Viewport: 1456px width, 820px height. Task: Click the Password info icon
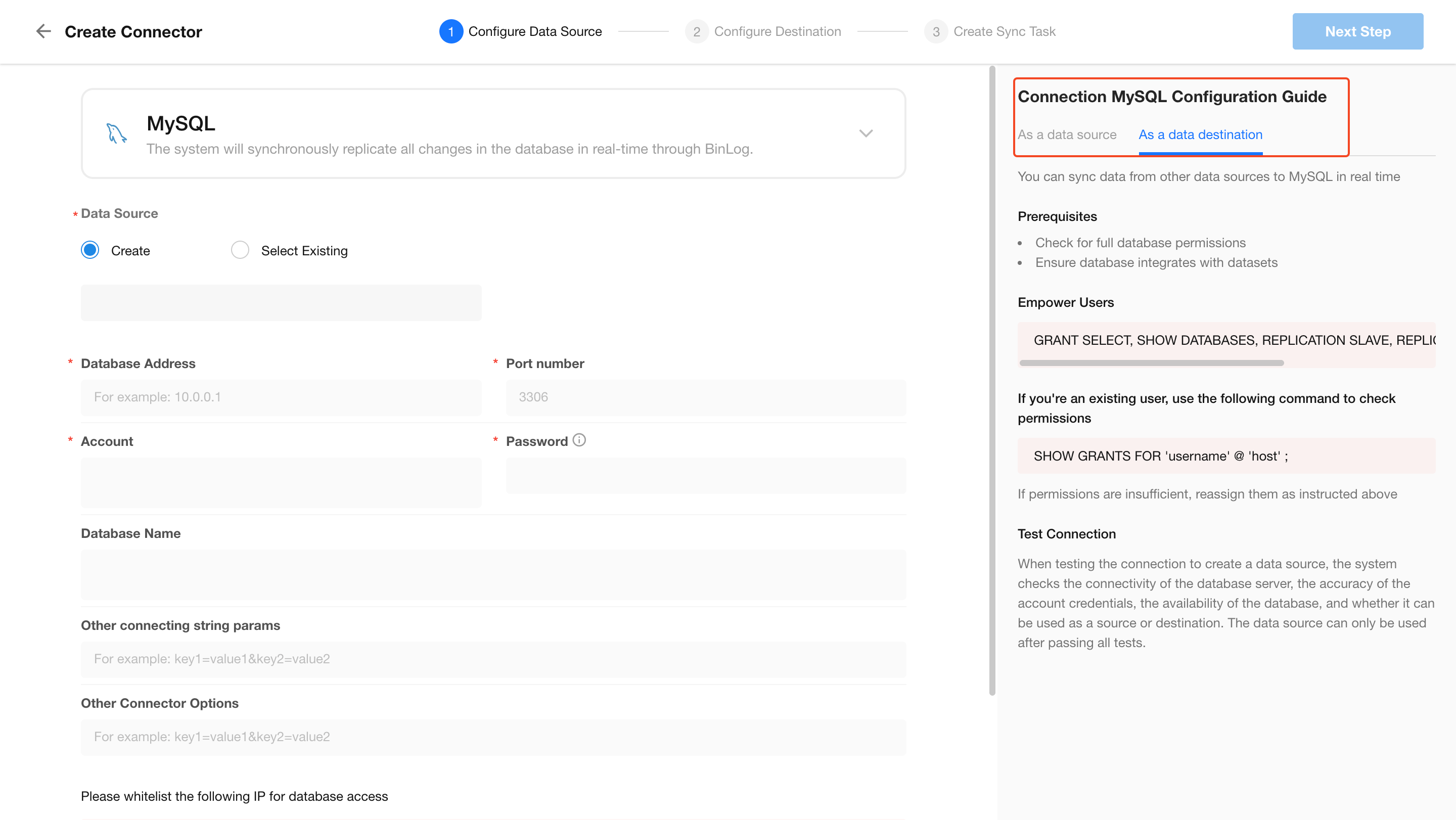tap(579, 440)
